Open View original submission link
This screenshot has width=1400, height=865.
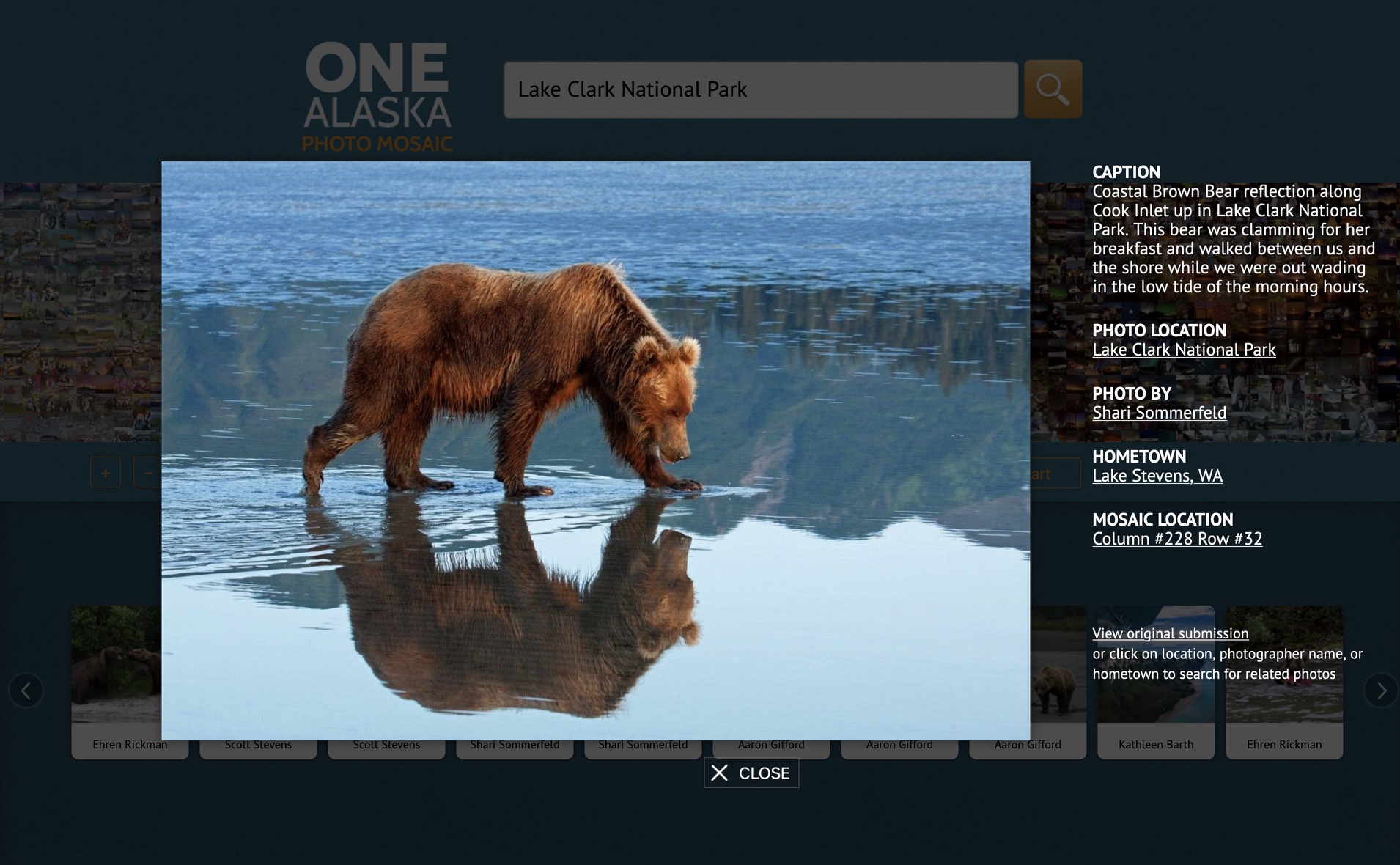click(1170, 634)
